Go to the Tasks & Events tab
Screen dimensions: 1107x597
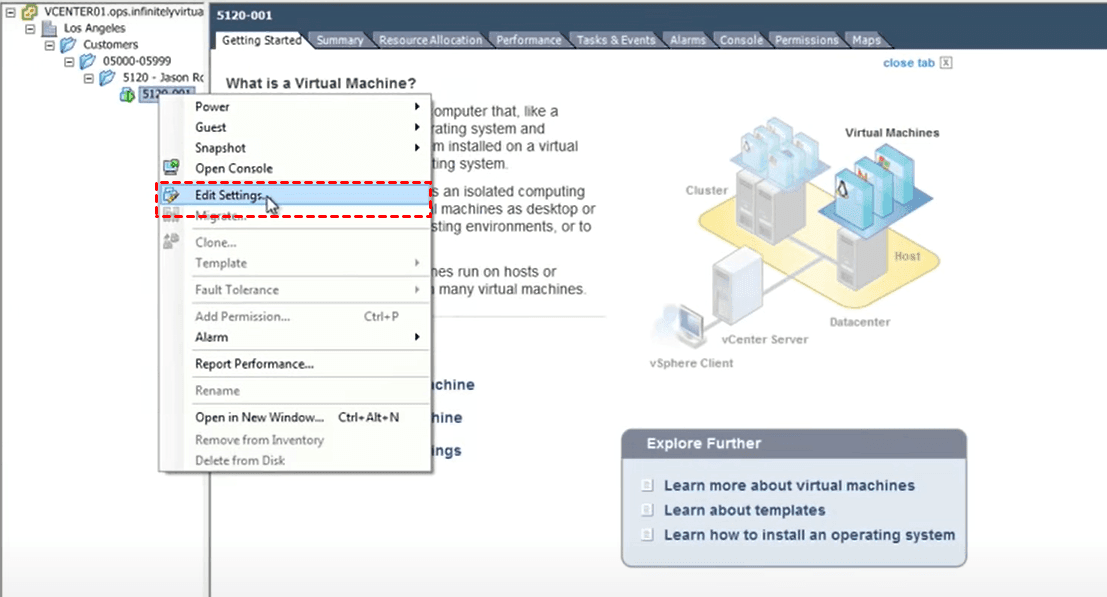(x=616, y=40)
